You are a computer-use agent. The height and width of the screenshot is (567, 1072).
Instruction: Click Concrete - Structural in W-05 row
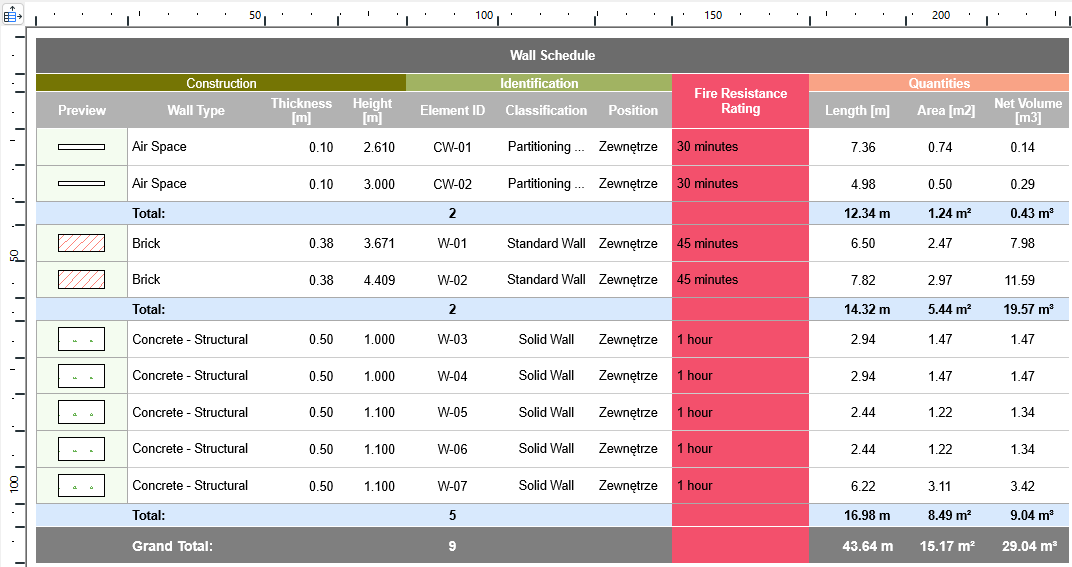(x=190, y=412)
